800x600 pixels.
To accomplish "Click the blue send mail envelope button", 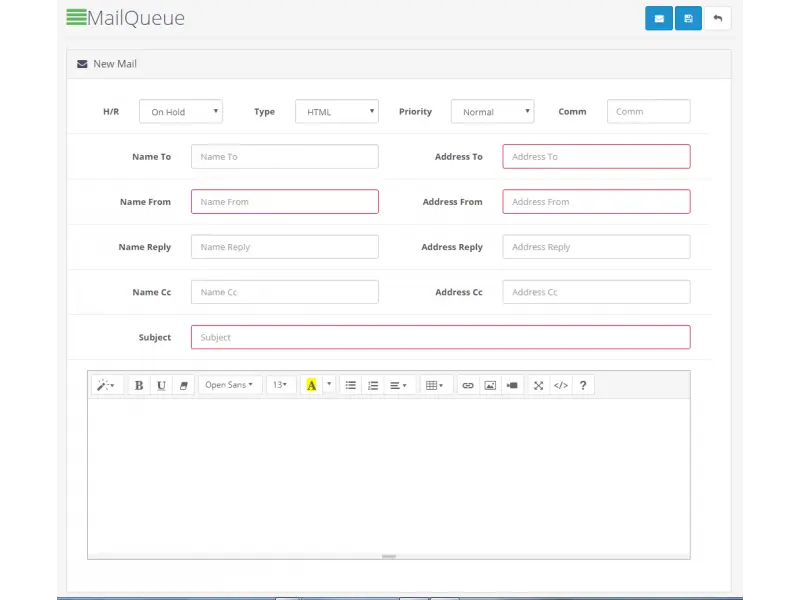I will click(659, 18).
